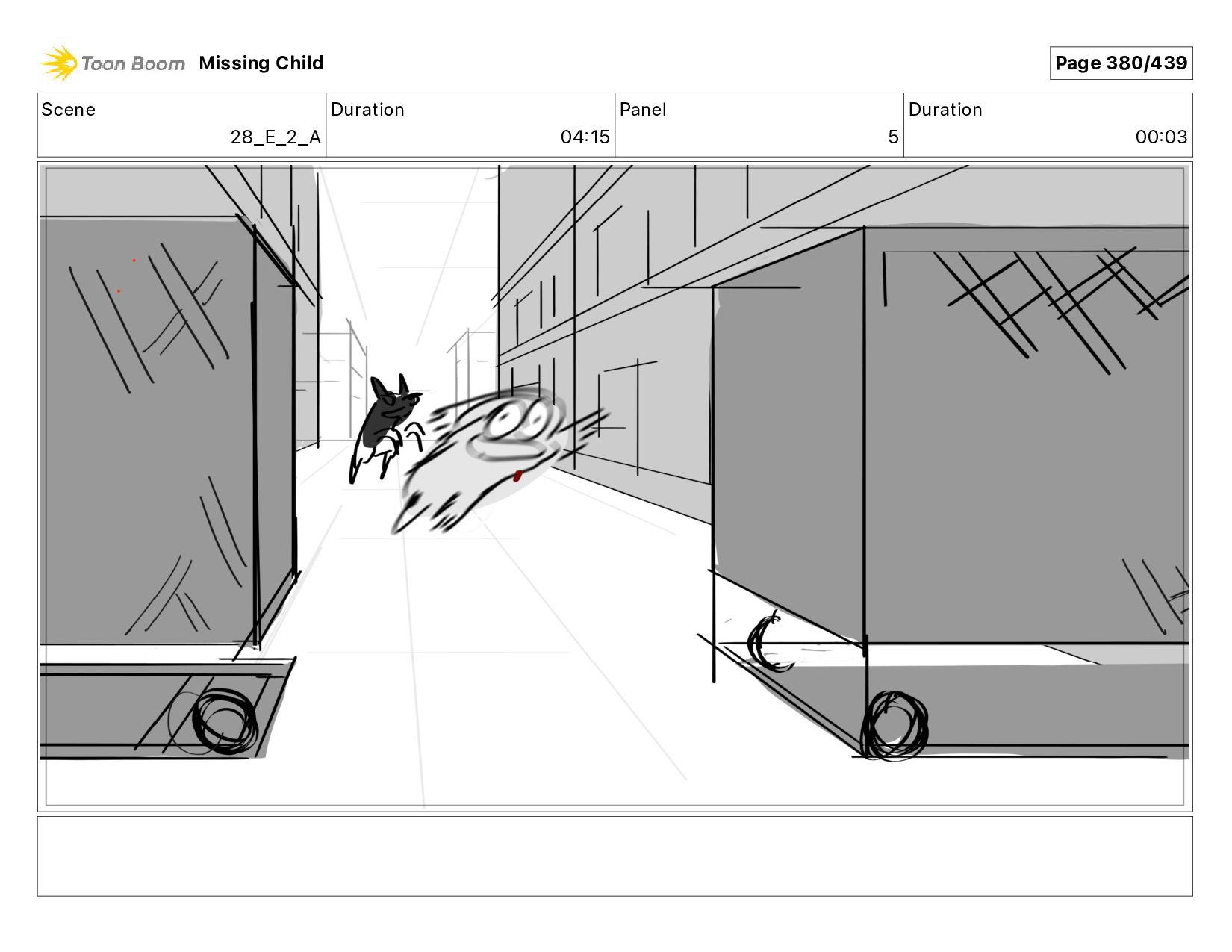Click the Toon Boom logo icon
Viewport: 1232px width, 952px height.
(x=59, y=63)
